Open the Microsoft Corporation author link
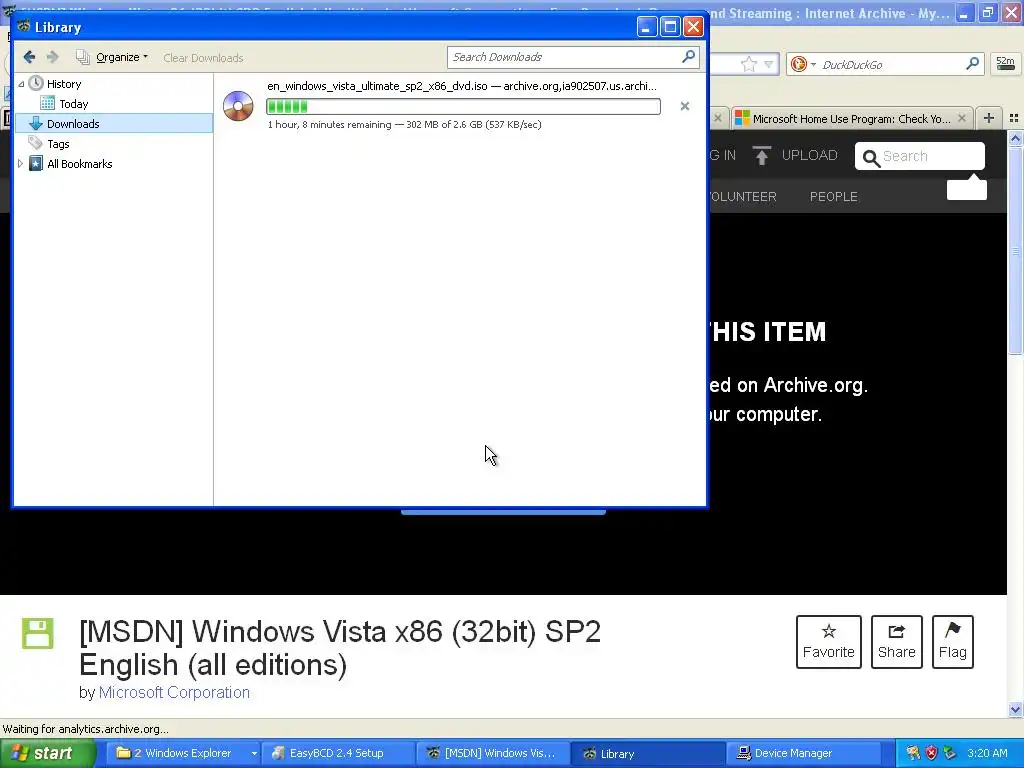This screenshot has height=768, width=1024. [174, 692]
